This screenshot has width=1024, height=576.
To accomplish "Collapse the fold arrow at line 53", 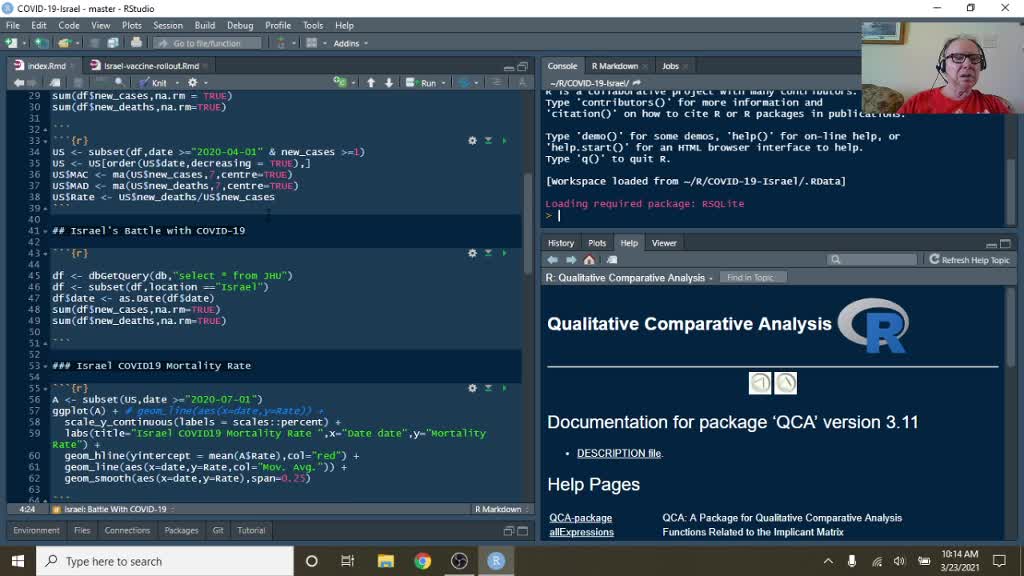I will coord(45,366).
